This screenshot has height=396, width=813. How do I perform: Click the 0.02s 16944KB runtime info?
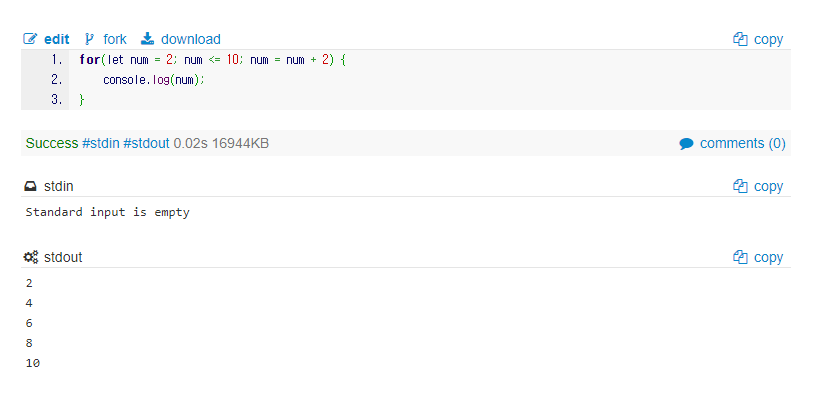[221, 144]
